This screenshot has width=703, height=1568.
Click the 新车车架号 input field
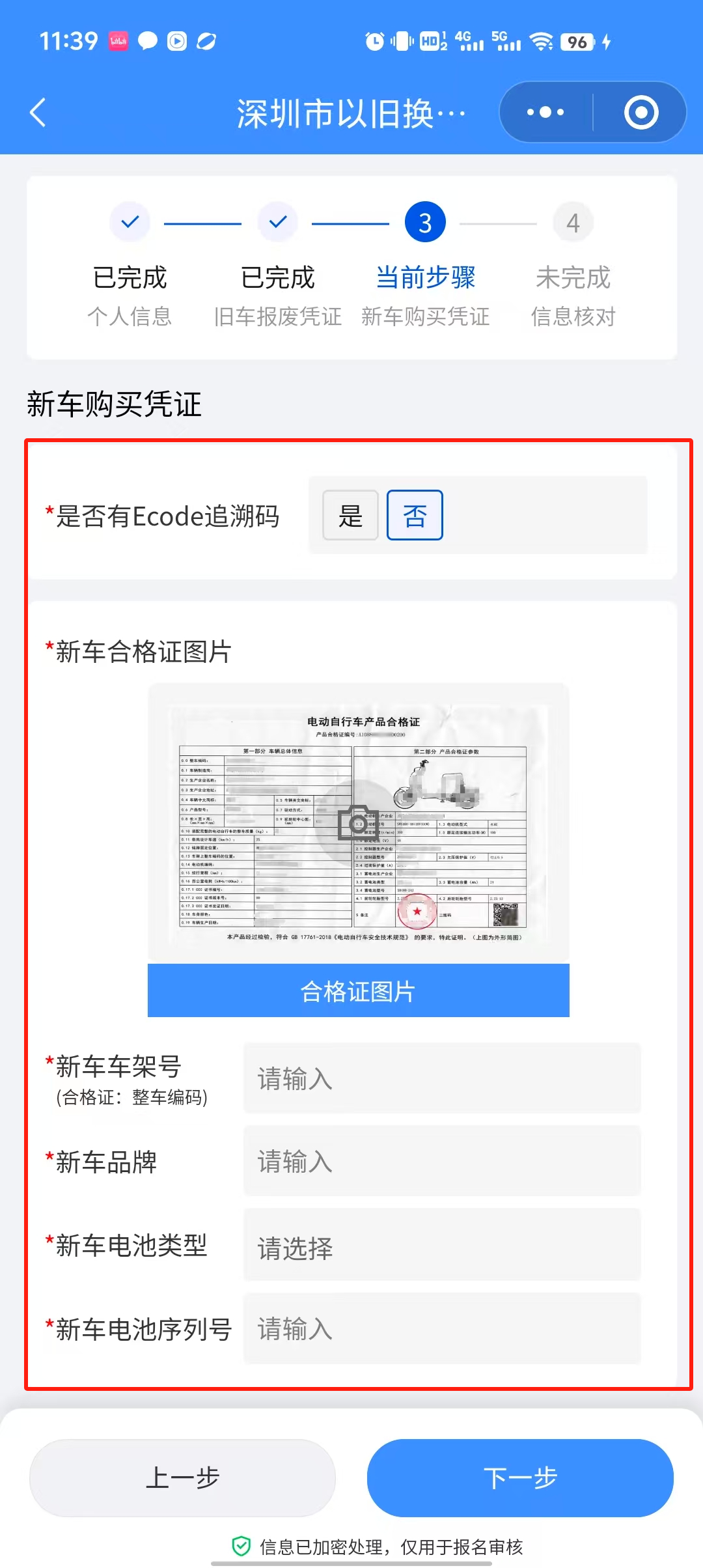pos(442,1078)
